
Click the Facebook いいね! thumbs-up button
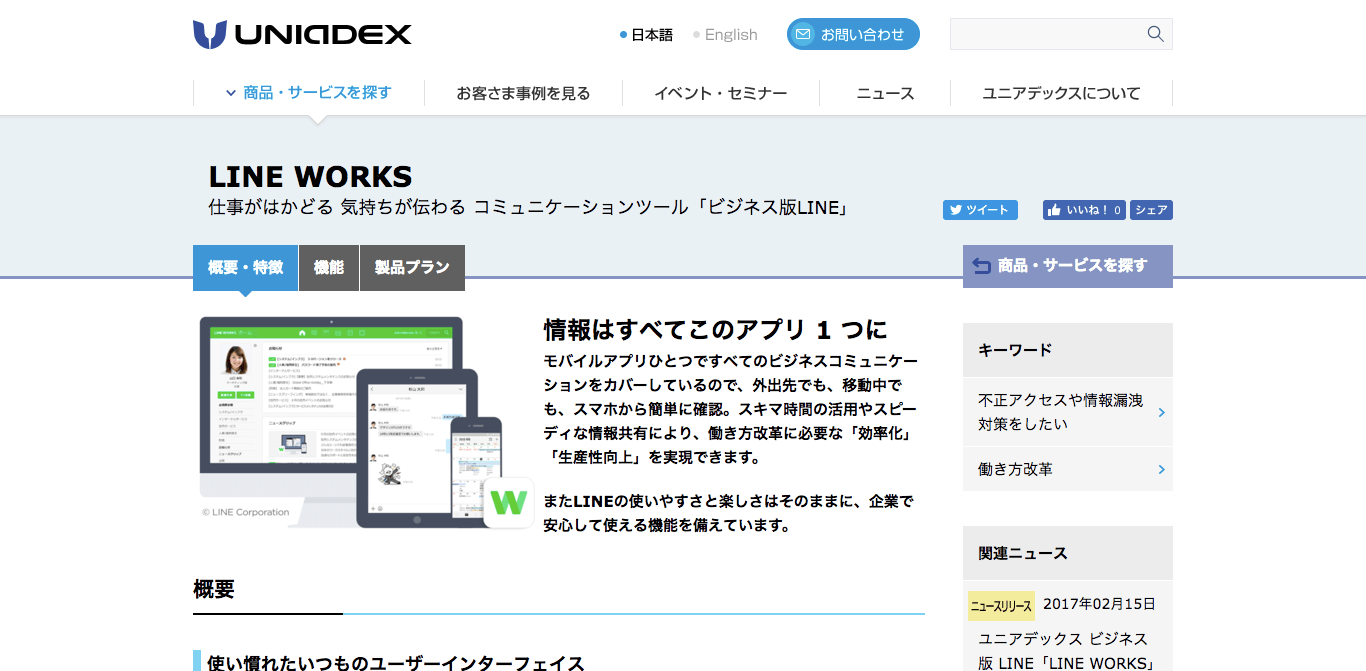[x=1083, y=210]
